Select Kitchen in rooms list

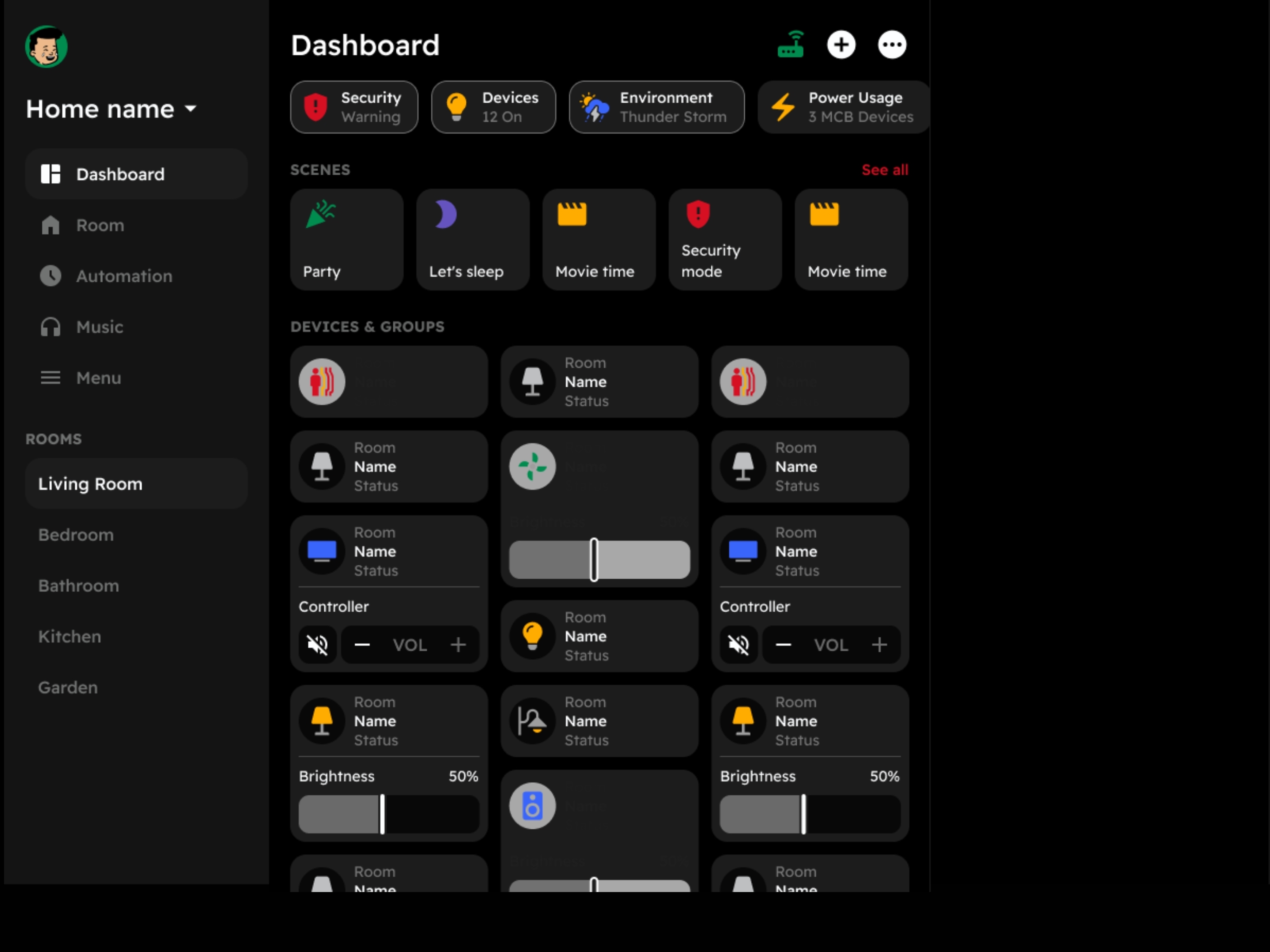tap(137, 636)
